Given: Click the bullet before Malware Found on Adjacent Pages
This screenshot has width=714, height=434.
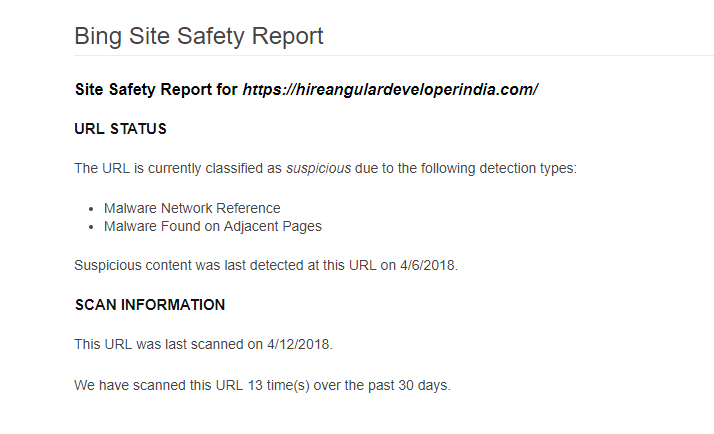Looking at the screenshot, I should [x=91, y=227].
